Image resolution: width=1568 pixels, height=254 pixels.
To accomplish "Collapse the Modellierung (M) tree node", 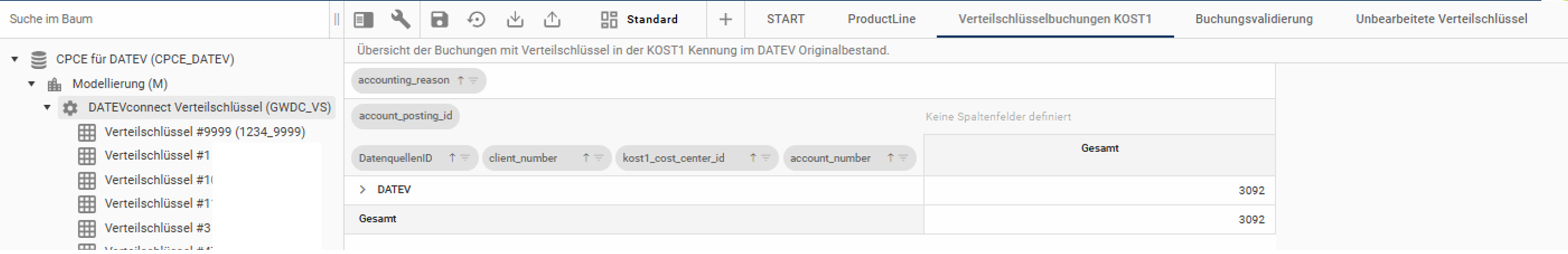I will click(31, 84).
